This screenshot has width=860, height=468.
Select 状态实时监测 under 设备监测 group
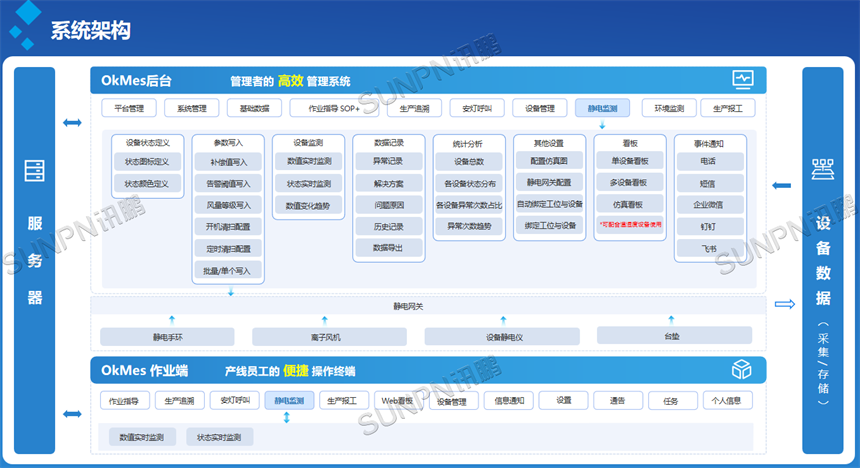309,183
